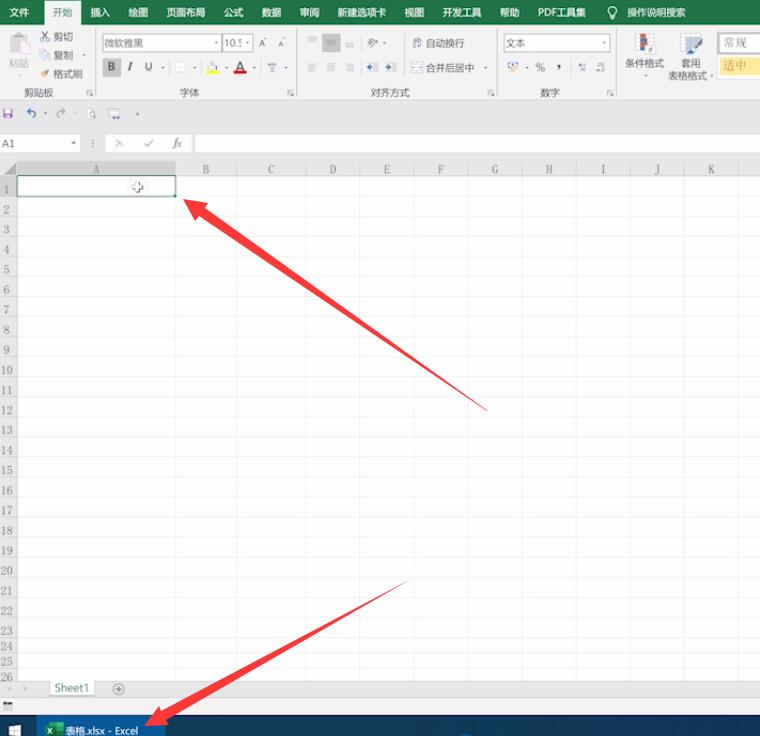760x736 pixels.
Task: Toggle Underline formatting
Action: [x=148, y=67]
